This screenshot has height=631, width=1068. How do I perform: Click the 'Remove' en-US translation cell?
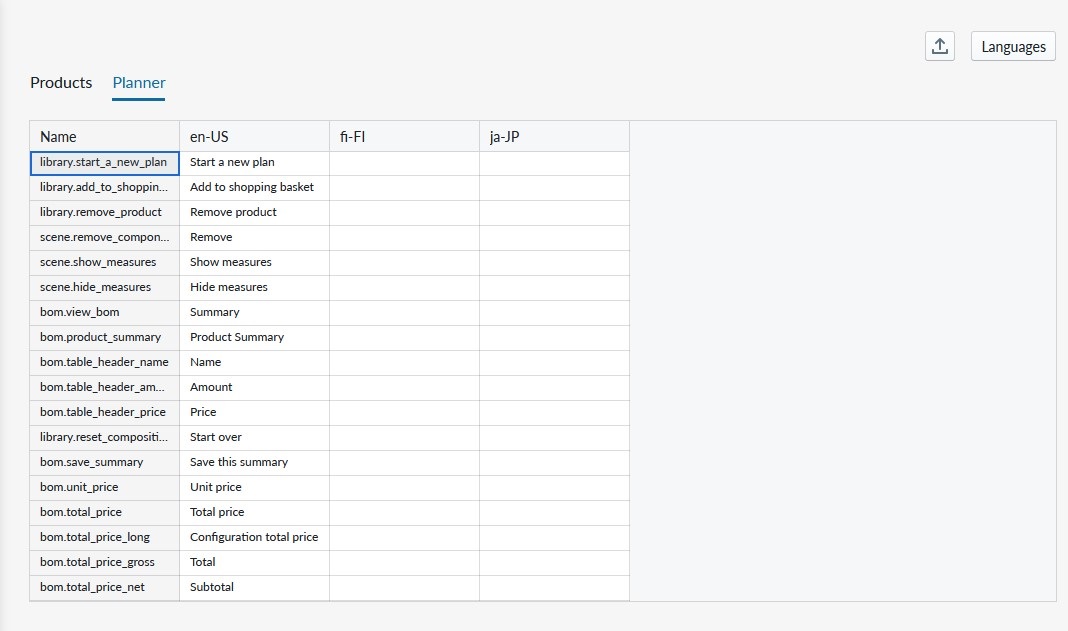(255, 238)
